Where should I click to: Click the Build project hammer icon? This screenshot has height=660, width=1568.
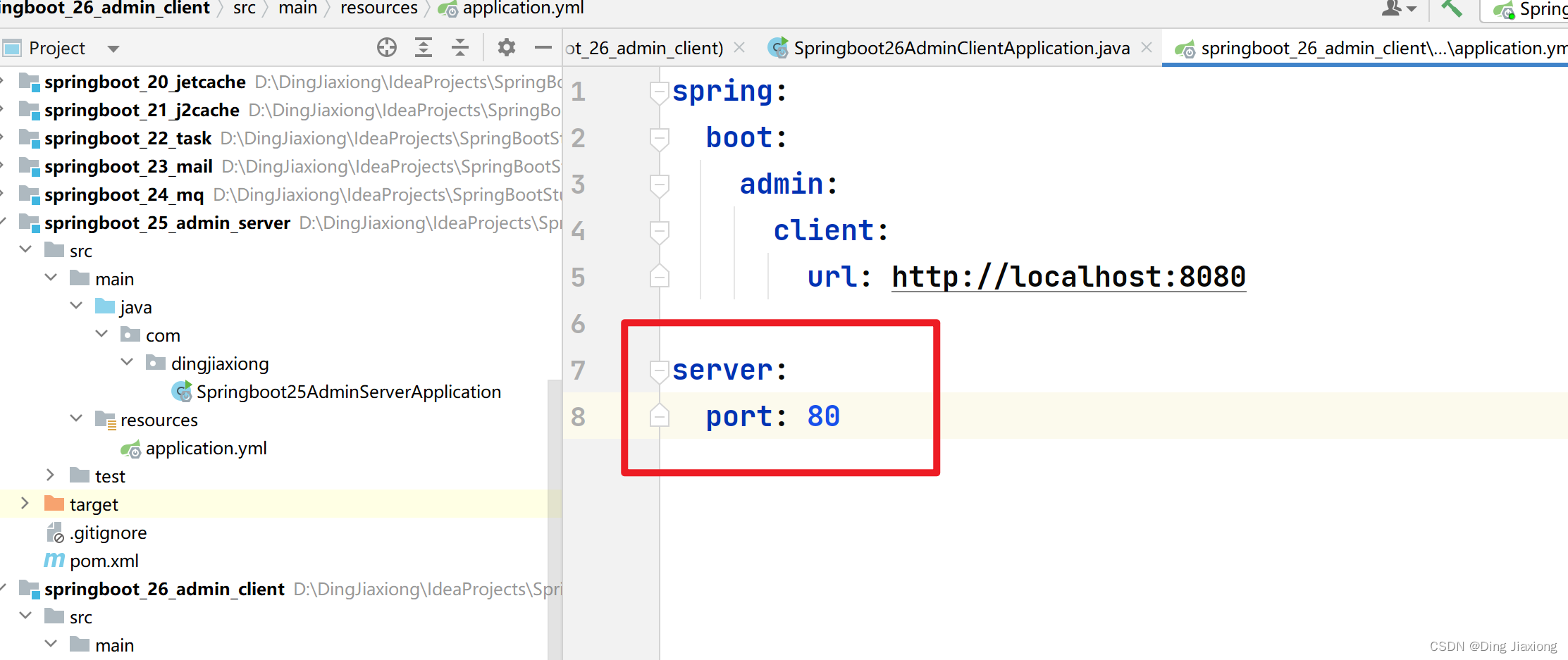pyautogui.click(x=1452, y=8)
